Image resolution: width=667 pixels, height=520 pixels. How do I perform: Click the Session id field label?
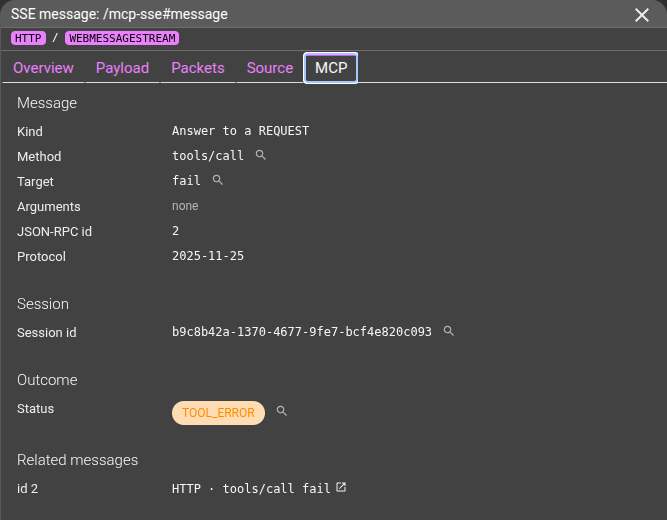coord(47,332)
